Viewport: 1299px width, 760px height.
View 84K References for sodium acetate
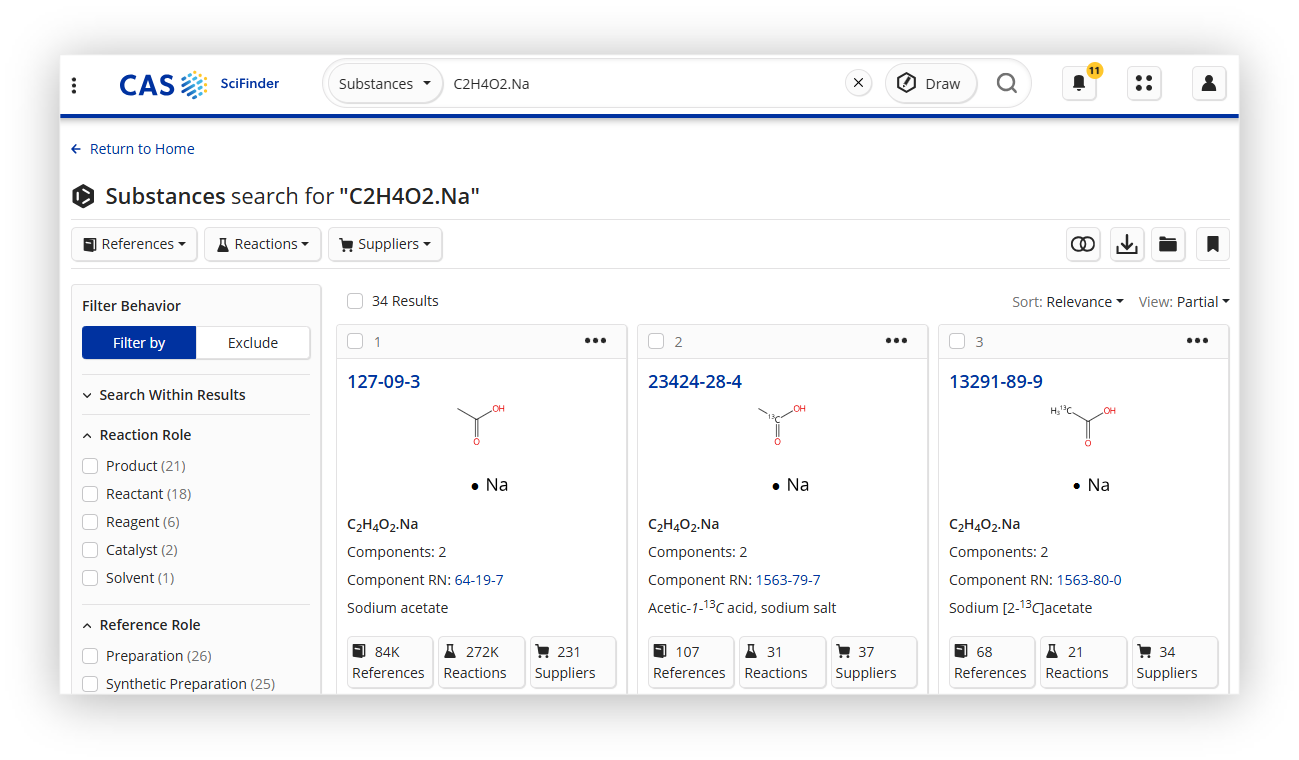coord(389,662)
